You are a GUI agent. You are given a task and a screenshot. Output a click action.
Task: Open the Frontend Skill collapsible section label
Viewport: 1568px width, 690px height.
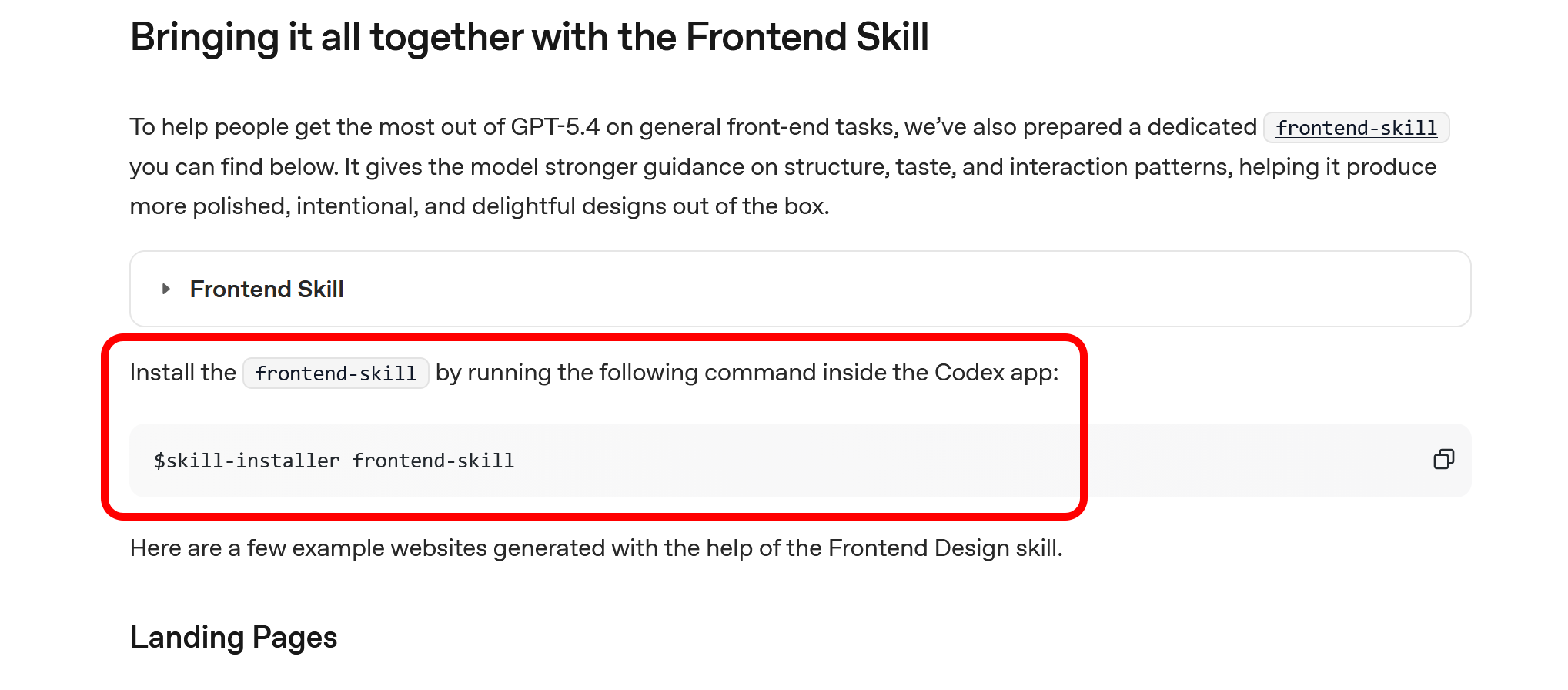pyautogui.click(x=266, y=290)
